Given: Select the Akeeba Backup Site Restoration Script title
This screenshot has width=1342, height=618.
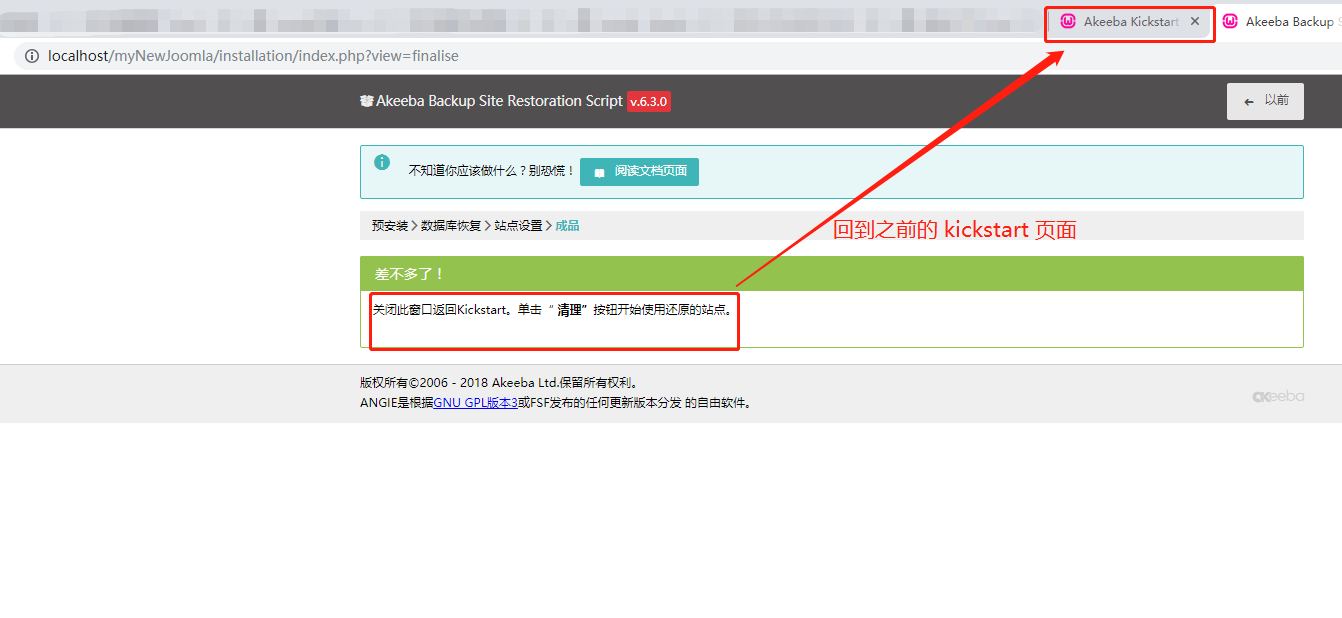Looking at the screenshot, I should pos(499,101).
